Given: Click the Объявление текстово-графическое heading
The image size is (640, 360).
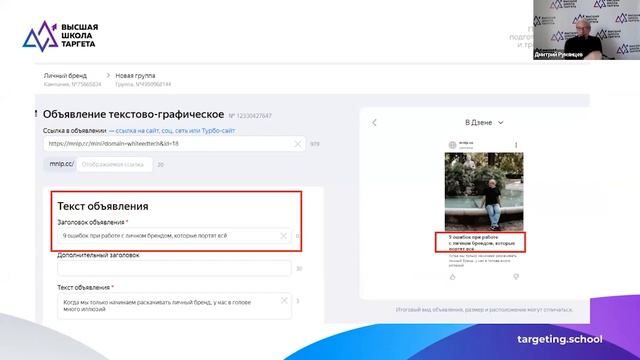Looking at the screenshot, I should coord(133,114).
